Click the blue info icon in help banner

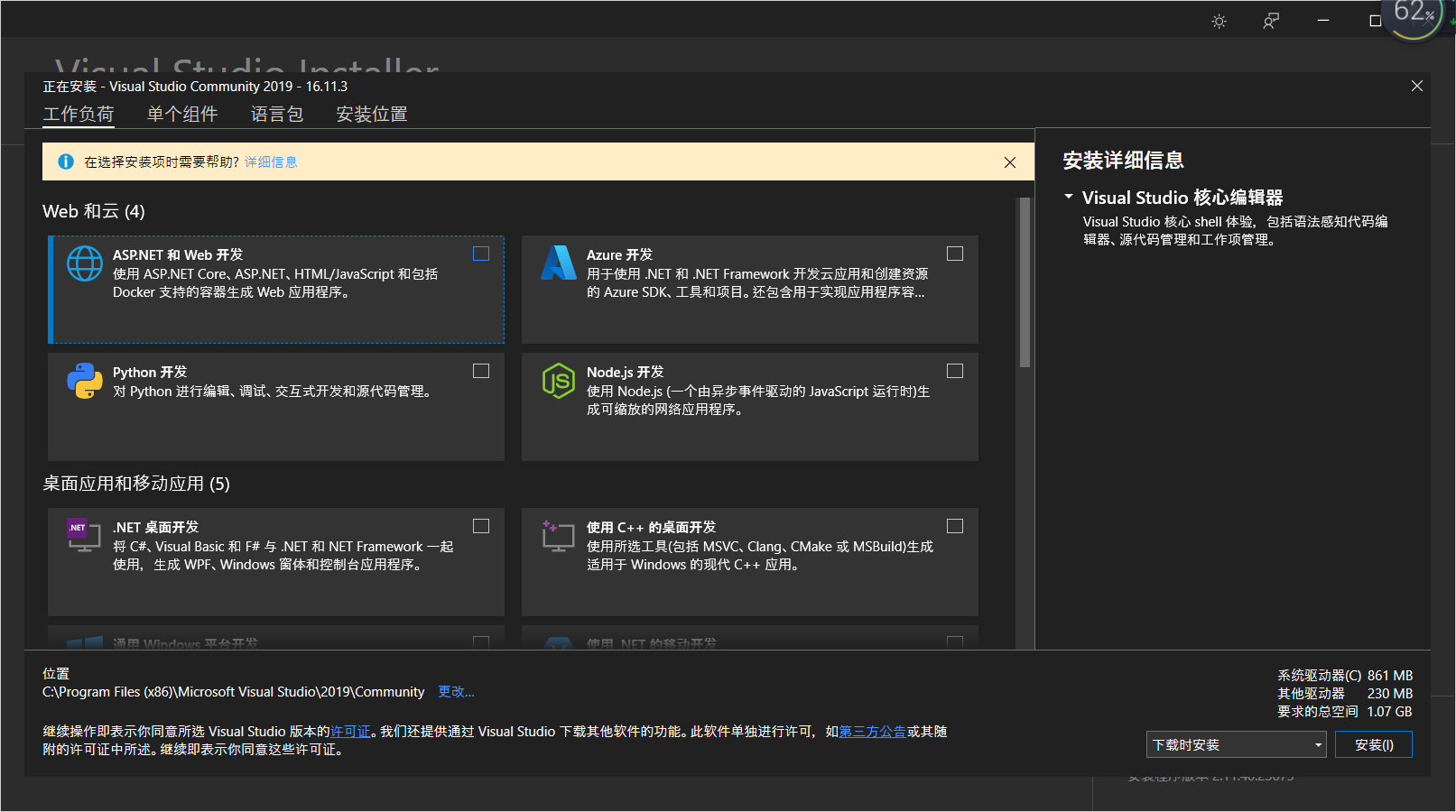(66, 161)
